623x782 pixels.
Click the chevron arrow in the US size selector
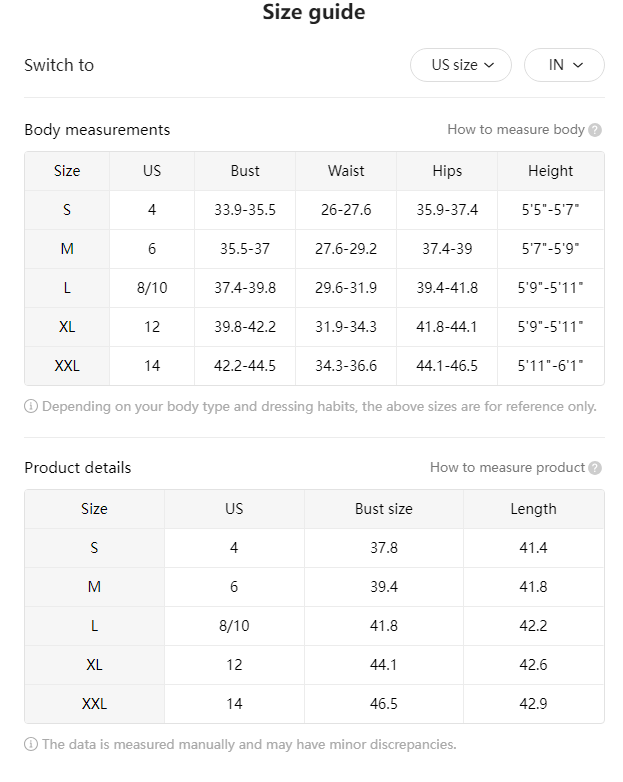489,65
